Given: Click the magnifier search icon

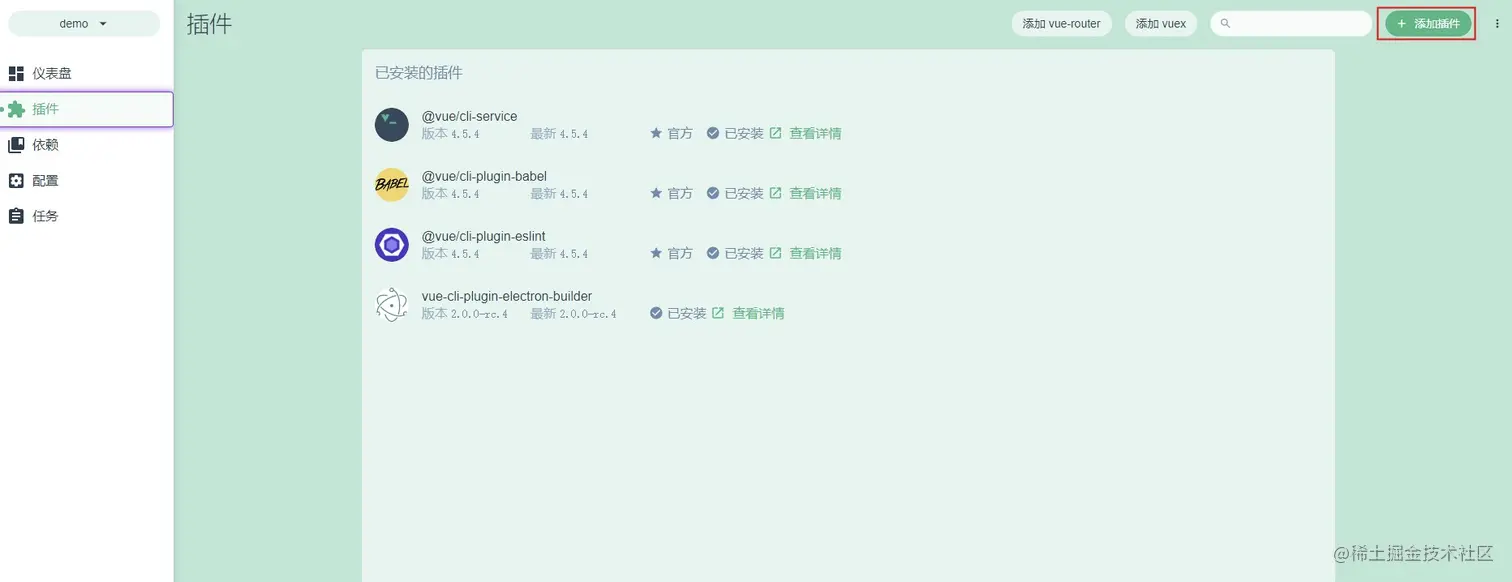Looking at the screenshot, I should coord(1225,24).
